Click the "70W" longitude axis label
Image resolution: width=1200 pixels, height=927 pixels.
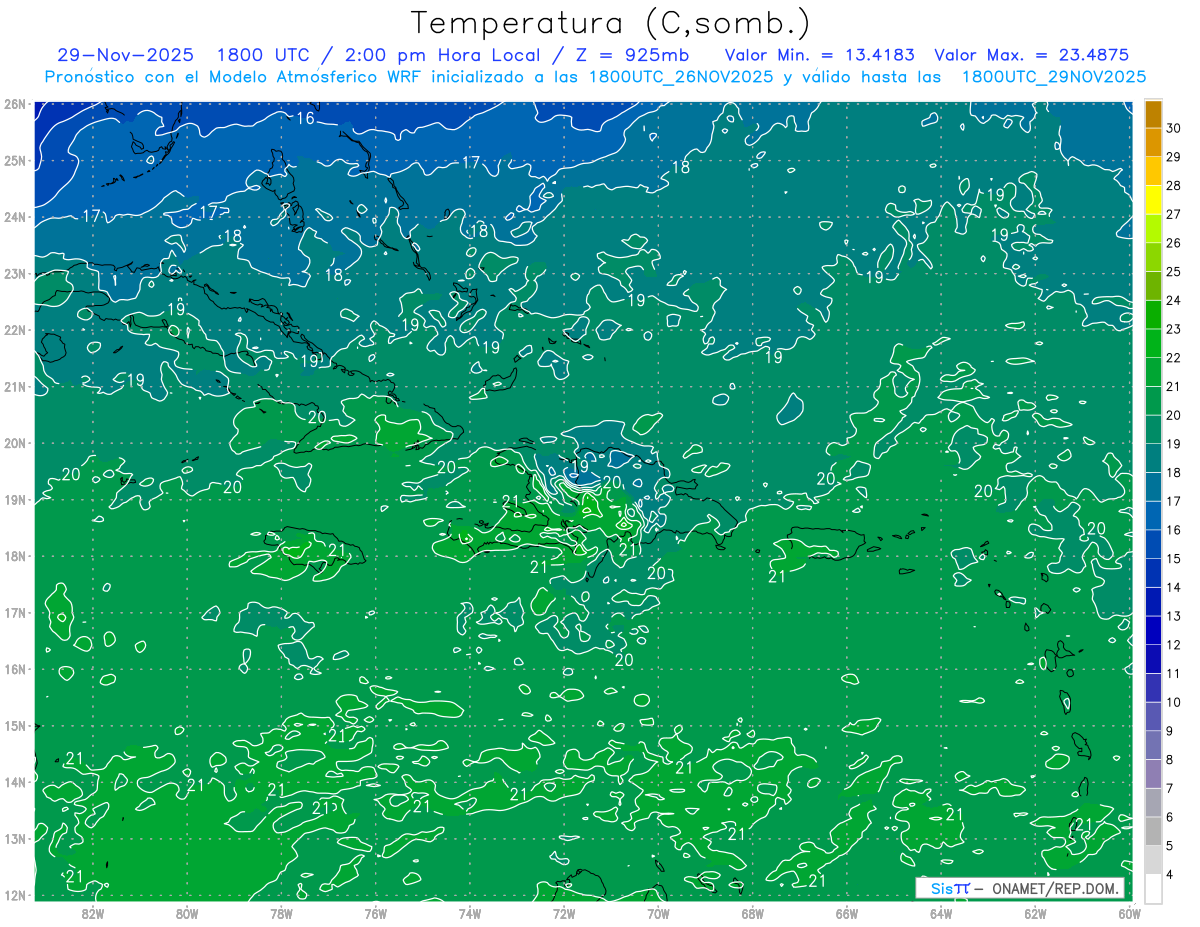tap(658, 914)
